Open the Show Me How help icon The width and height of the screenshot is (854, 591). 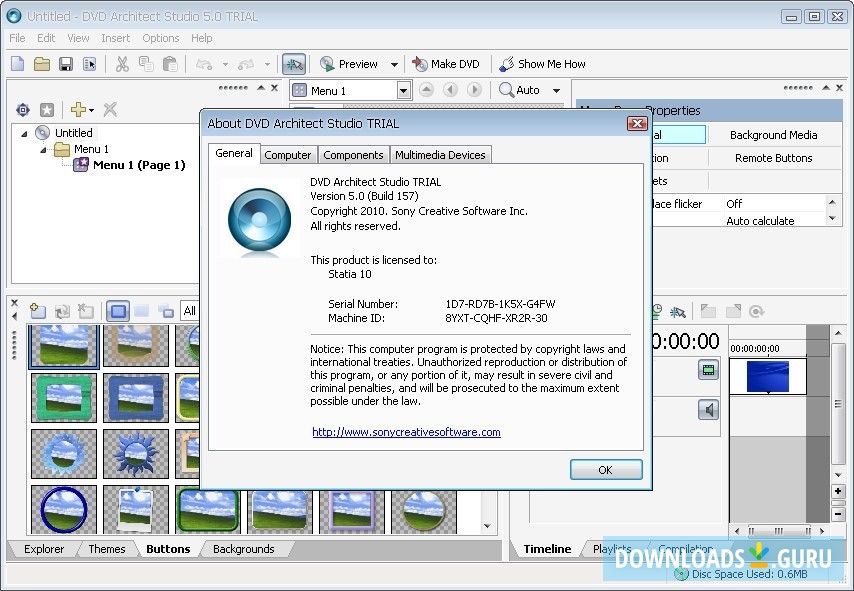click(x=543, y=63)
